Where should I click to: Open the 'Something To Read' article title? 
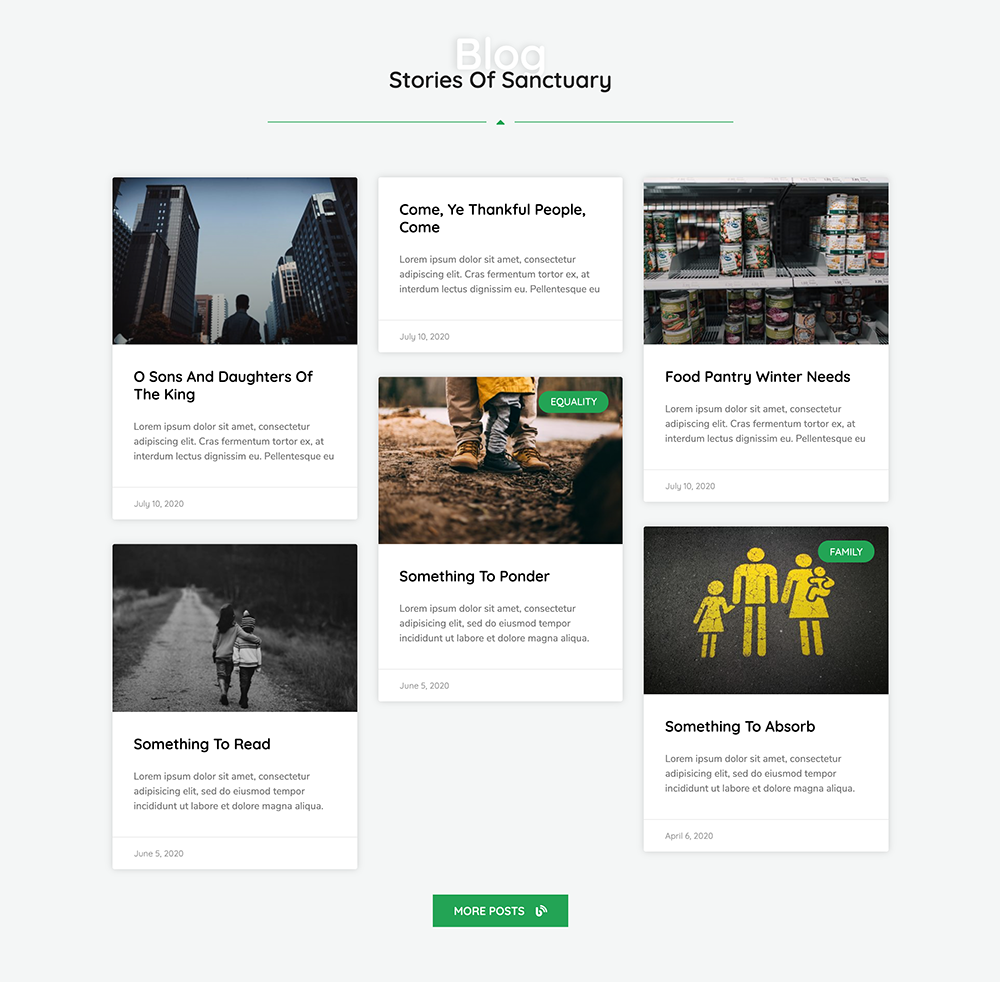pyautogui.click(x=202, y=744)
